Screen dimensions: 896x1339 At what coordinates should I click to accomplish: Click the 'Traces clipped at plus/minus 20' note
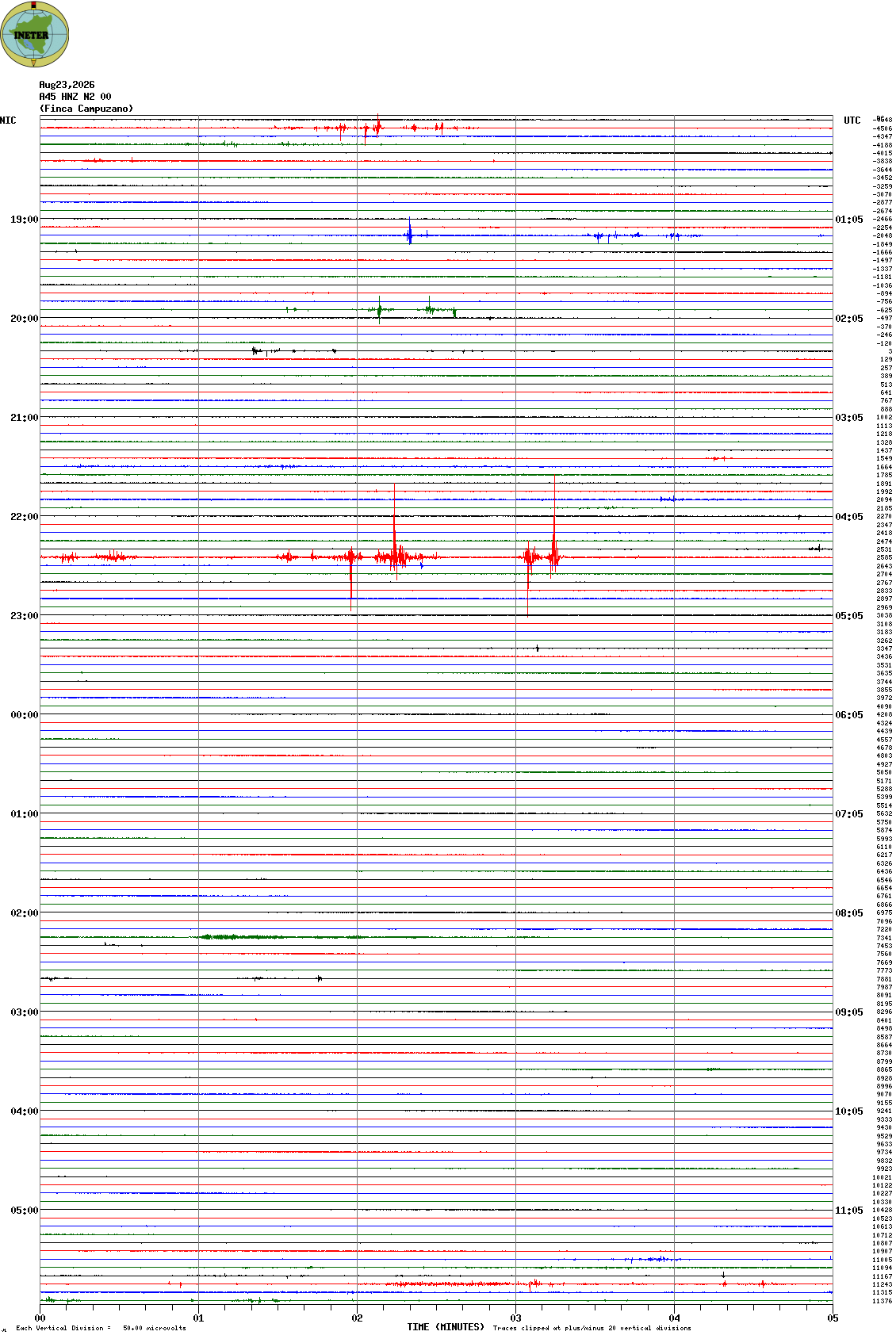pyautogui.click(x=592, y=1328)
